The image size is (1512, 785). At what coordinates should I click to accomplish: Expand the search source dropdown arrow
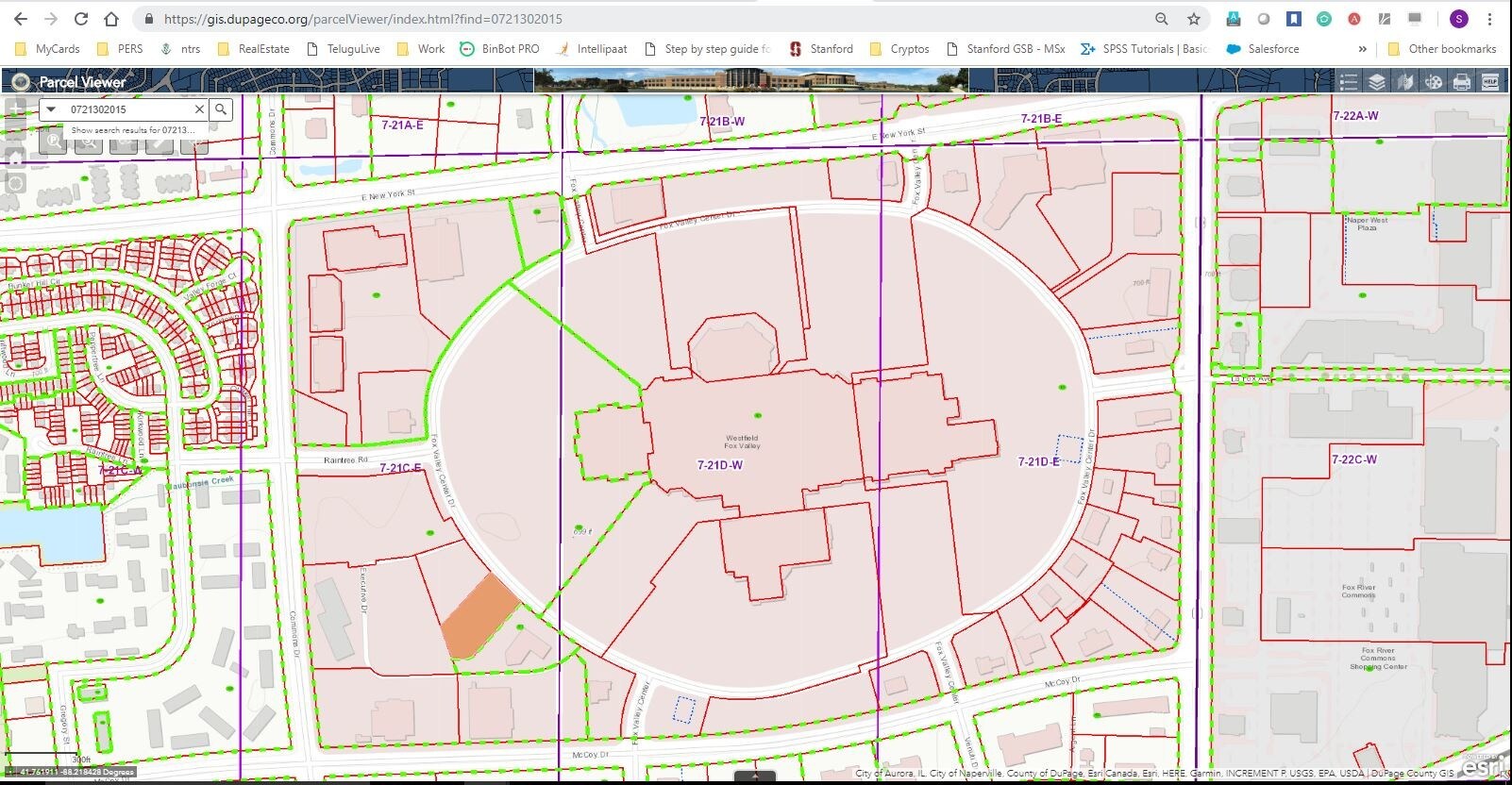point(52,109)
